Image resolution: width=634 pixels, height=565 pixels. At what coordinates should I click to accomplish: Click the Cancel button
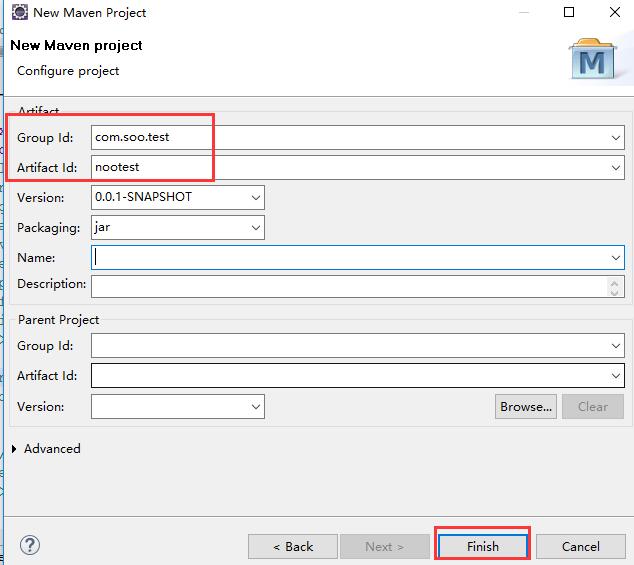coord(581,546)
